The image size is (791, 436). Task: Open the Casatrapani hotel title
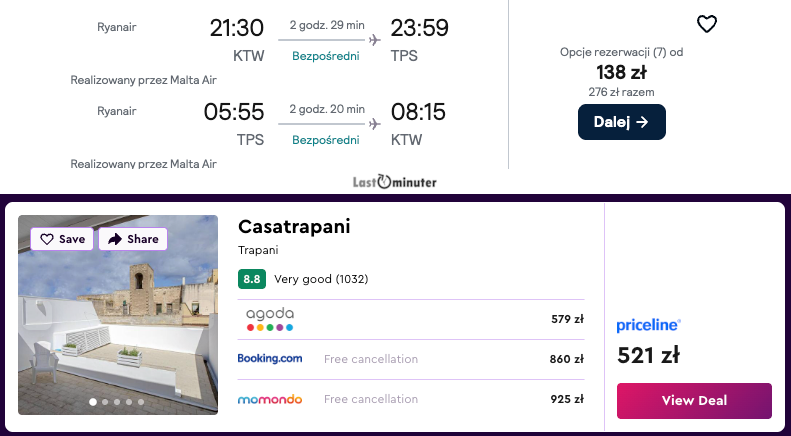pyautogui.click(x=294, y=227)
